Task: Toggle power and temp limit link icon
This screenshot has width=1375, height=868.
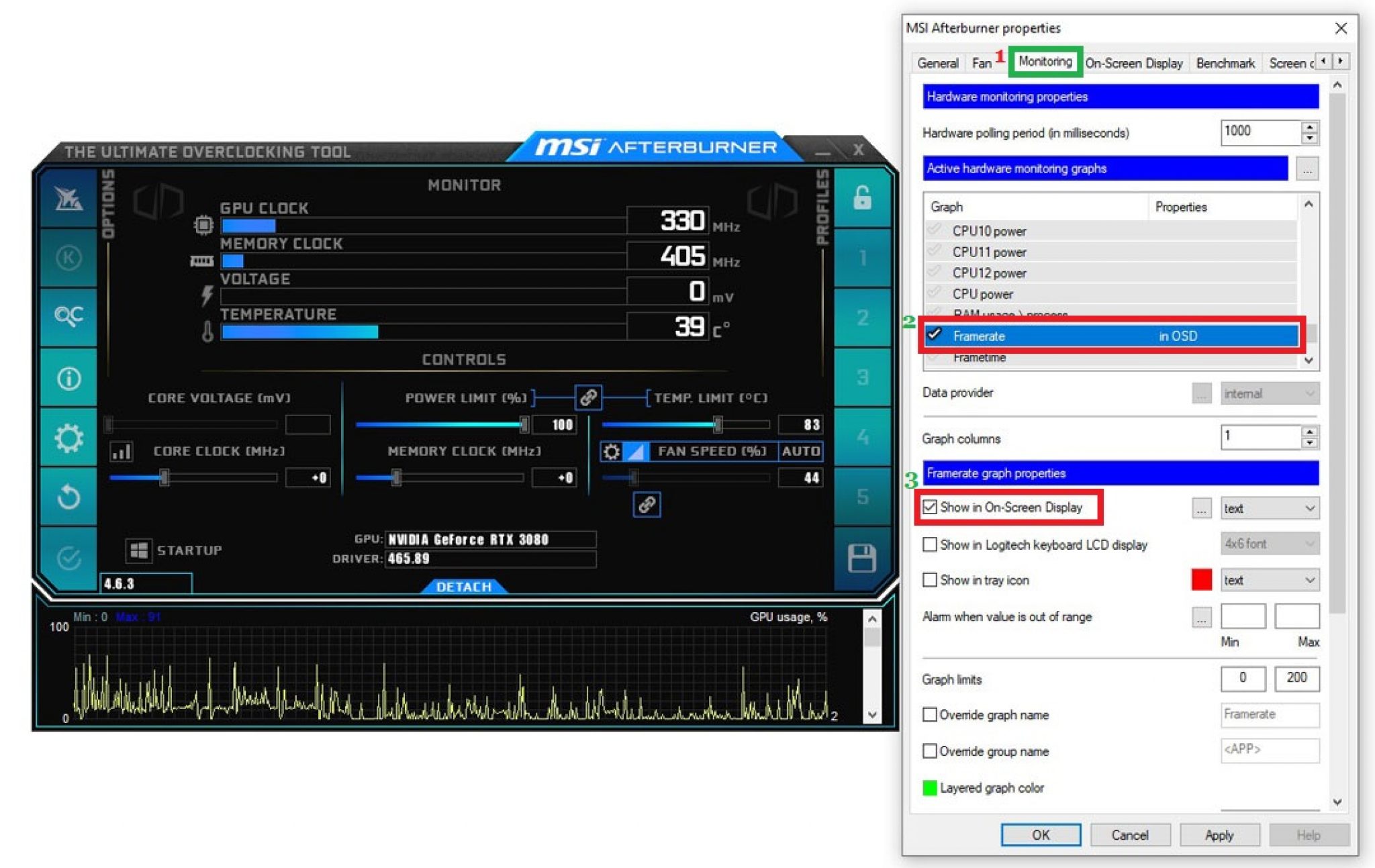Action: pyautogui.click(x=588, y=397)
